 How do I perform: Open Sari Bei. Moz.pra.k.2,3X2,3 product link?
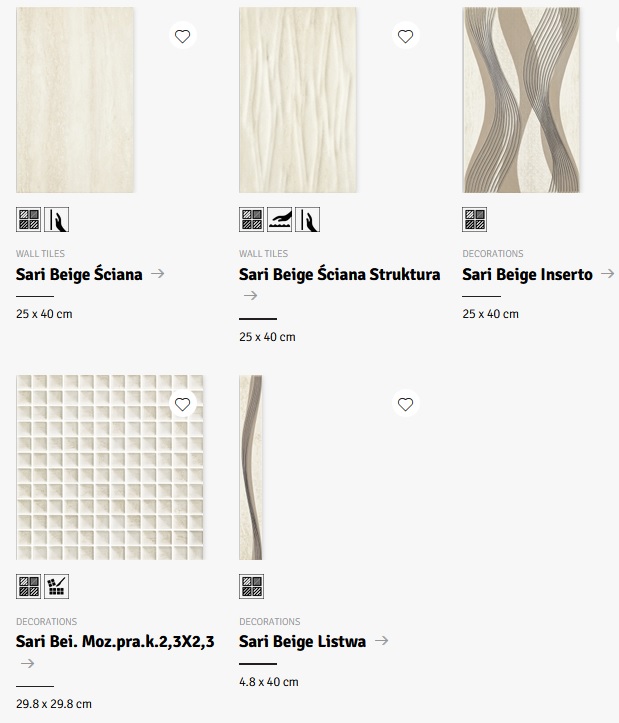(115, 642)
